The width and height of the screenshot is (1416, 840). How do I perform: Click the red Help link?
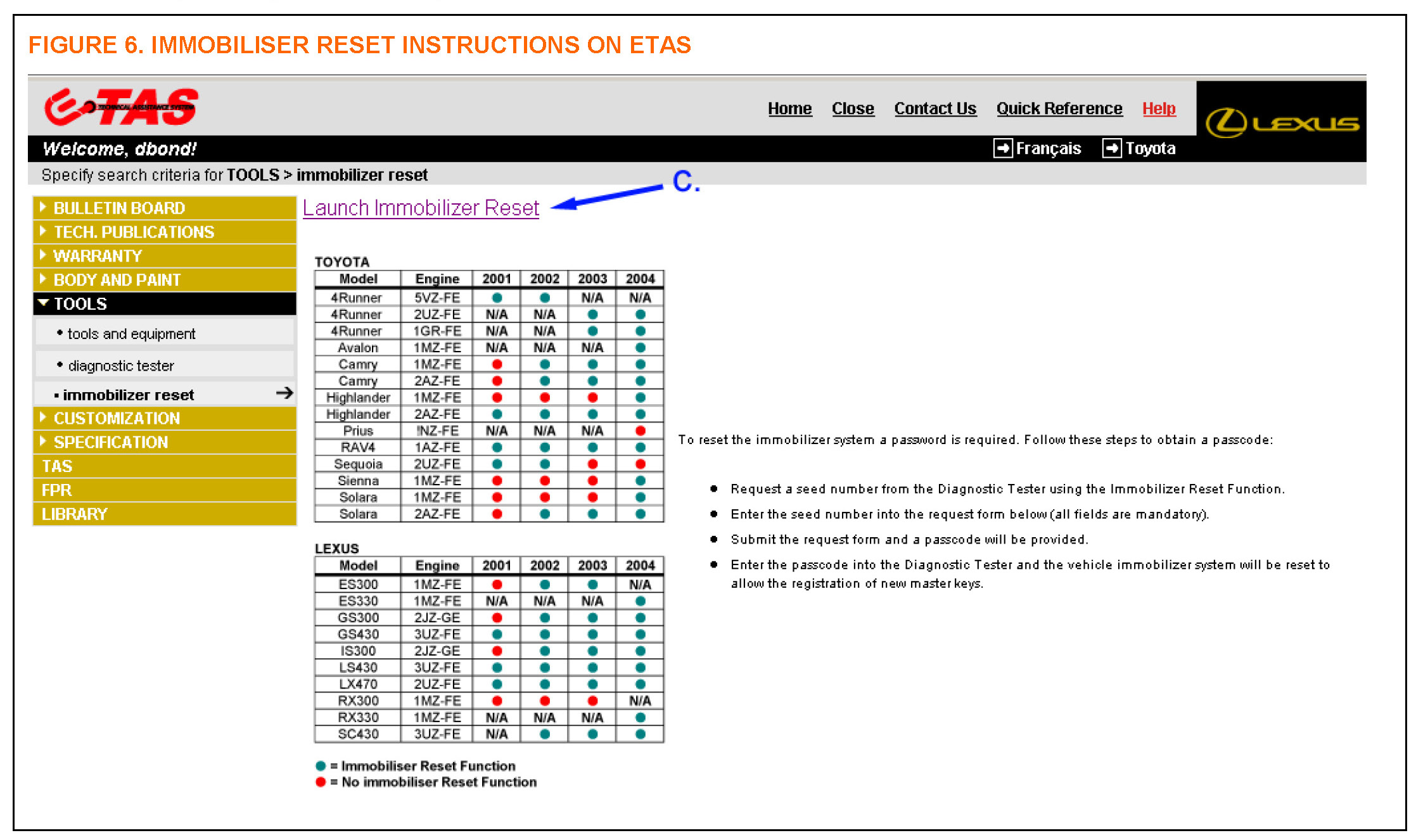tap(1158, 108)
